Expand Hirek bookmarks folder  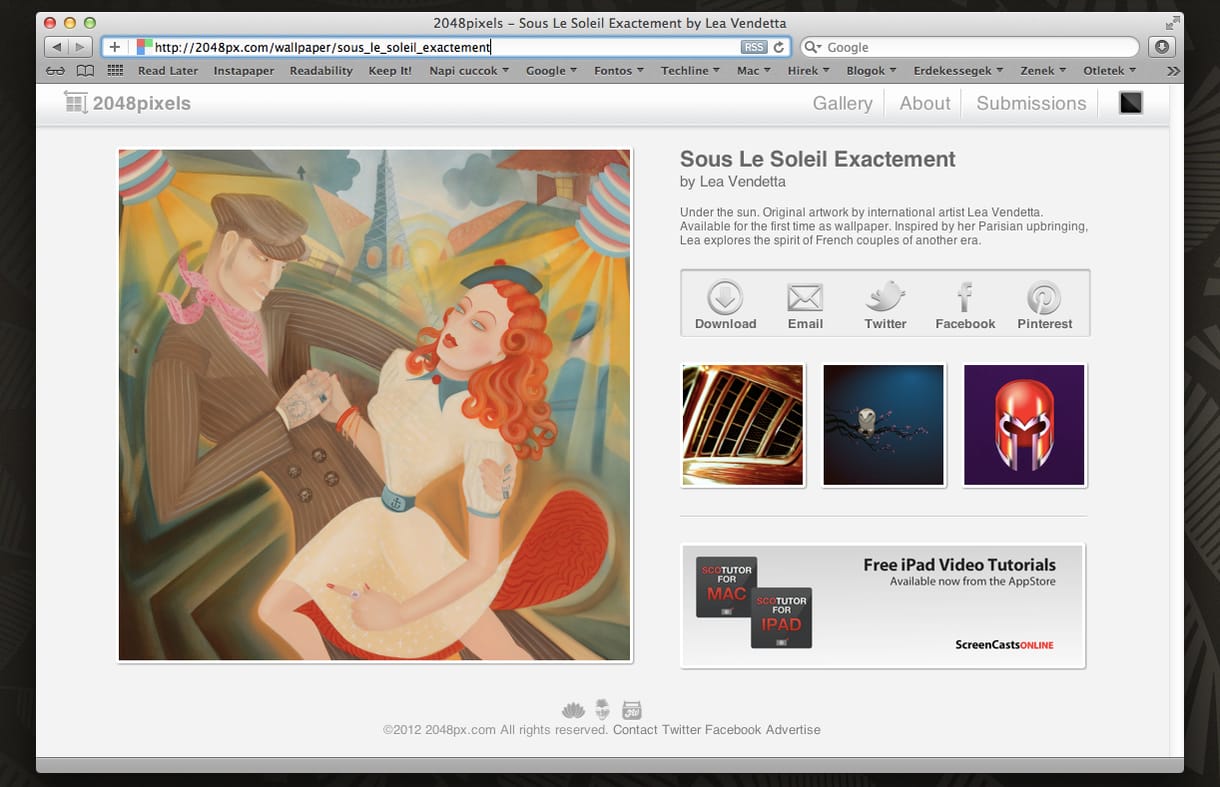coord(809,71)
